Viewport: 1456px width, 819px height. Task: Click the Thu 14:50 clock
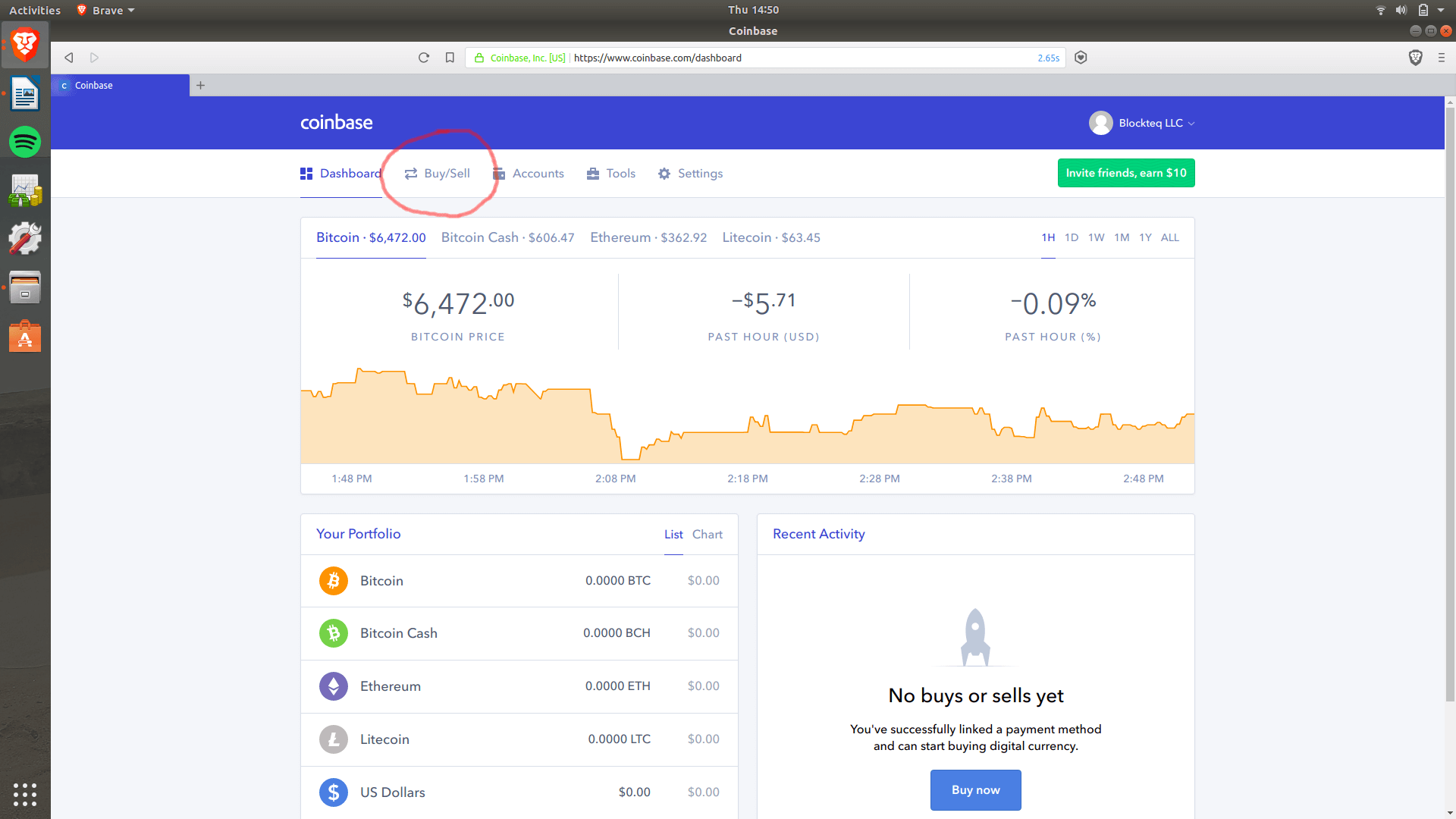pyautogui.click(x=753, y=10)
